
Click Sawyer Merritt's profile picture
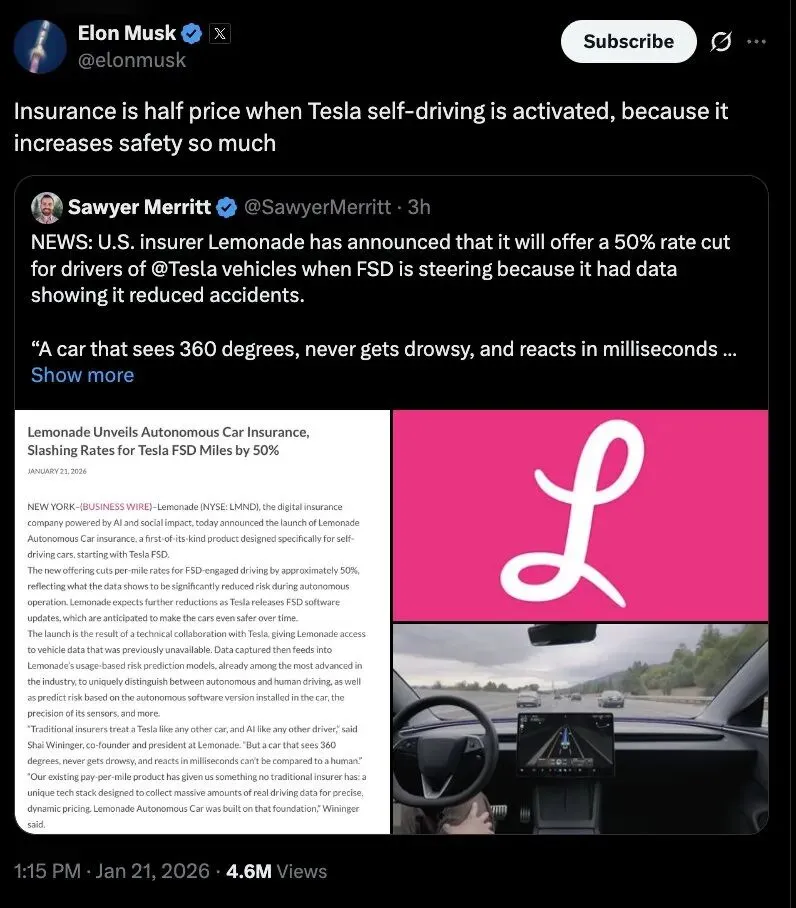[47, 208]
